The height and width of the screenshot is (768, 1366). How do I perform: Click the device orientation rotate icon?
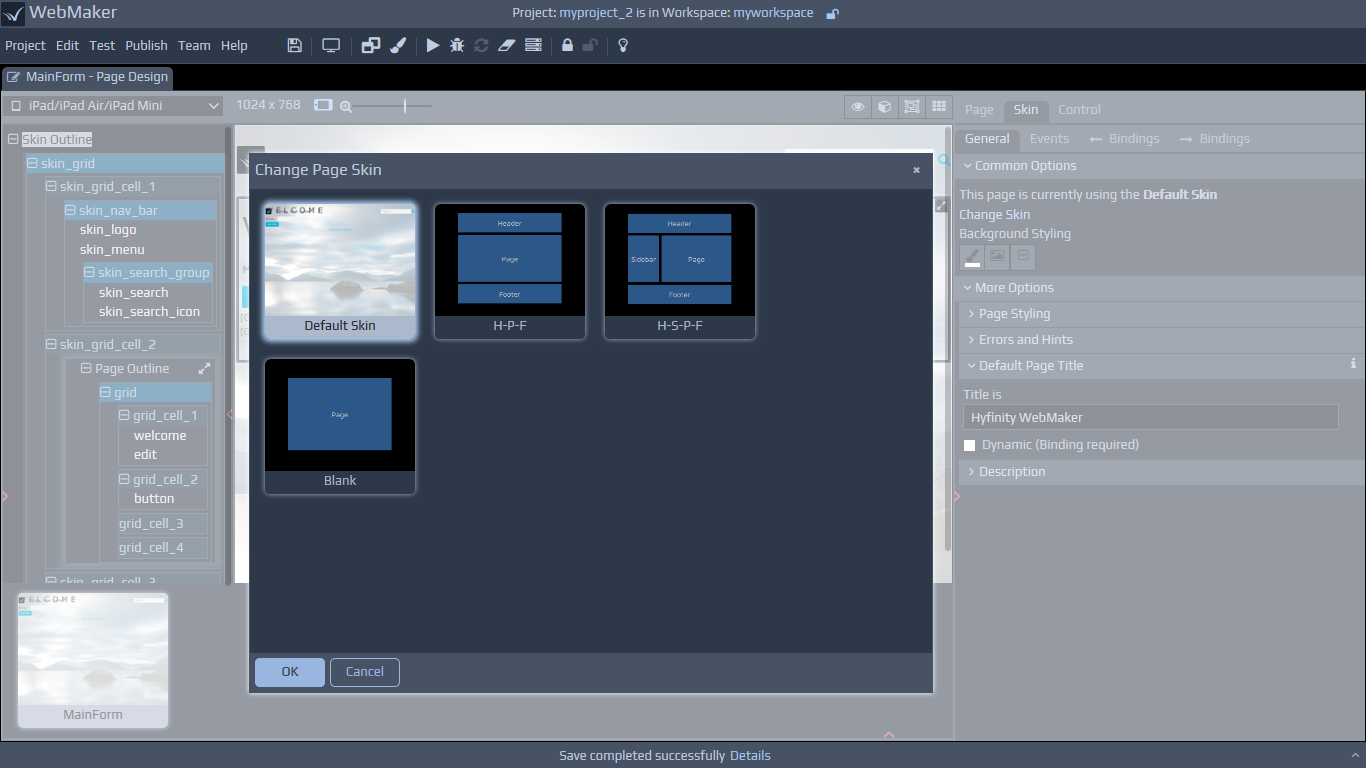tap(323, 105)
